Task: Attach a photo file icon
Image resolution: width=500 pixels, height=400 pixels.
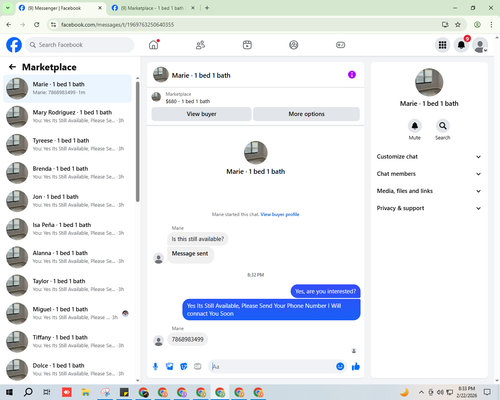Action: [170, 367]
